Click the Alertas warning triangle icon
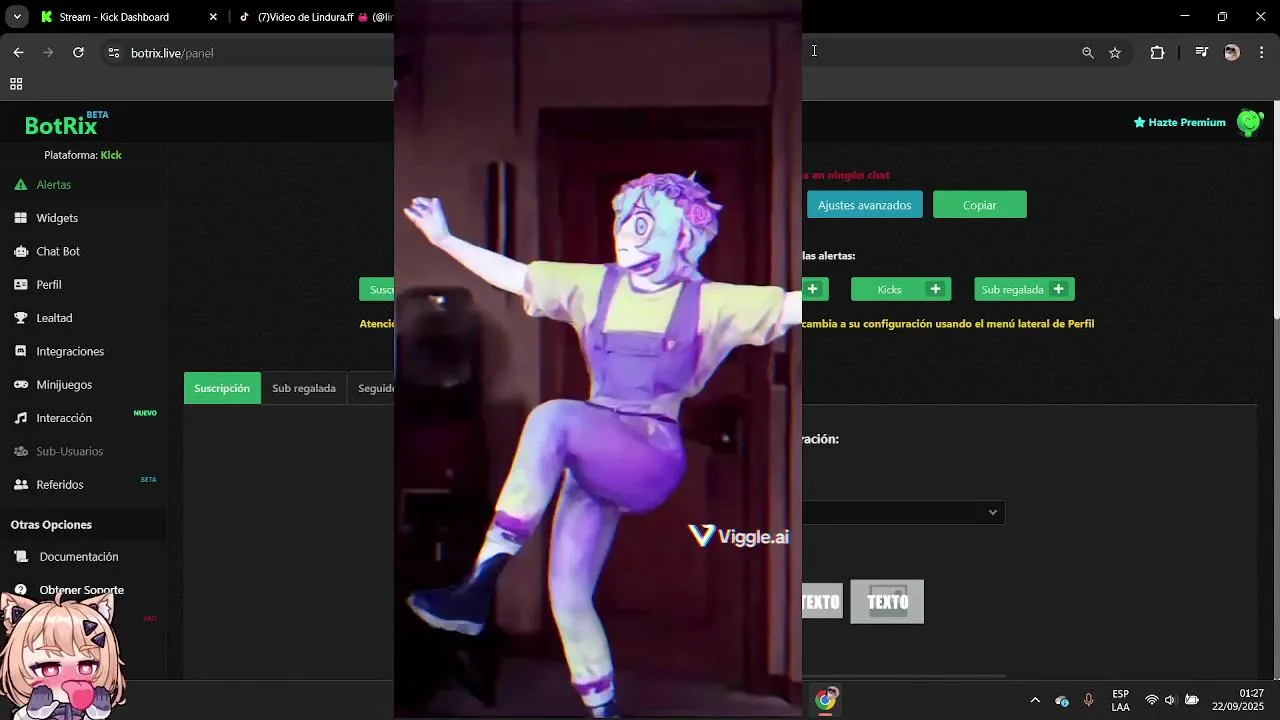The image size is (1280, 720). click(x=20, y=184)
